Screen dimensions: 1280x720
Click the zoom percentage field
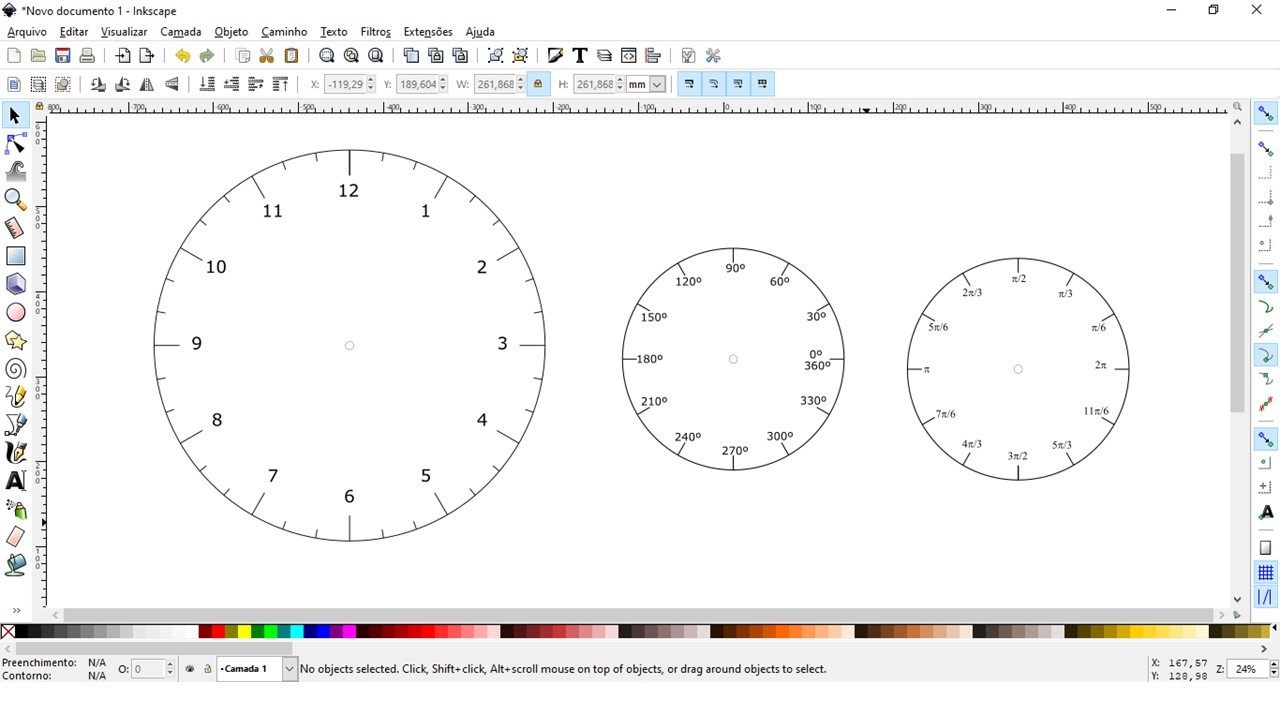tap(1247, 669)
